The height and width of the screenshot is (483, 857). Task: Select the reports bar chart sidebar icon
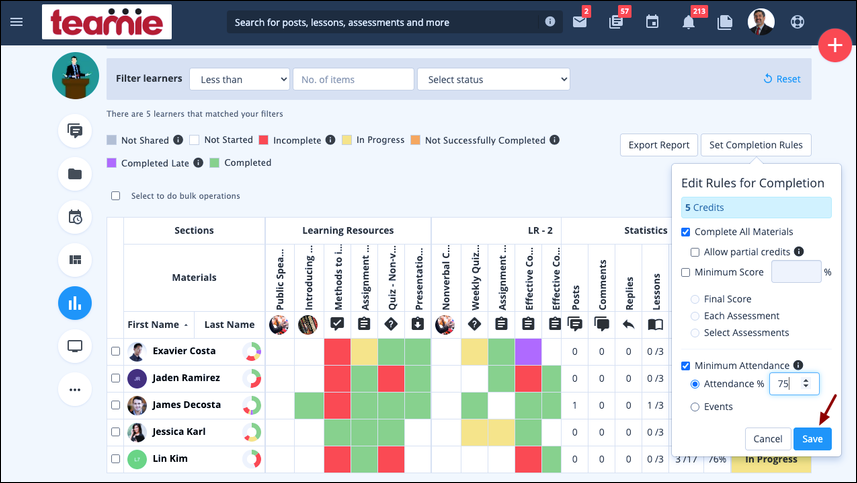(x=75, y=303)
